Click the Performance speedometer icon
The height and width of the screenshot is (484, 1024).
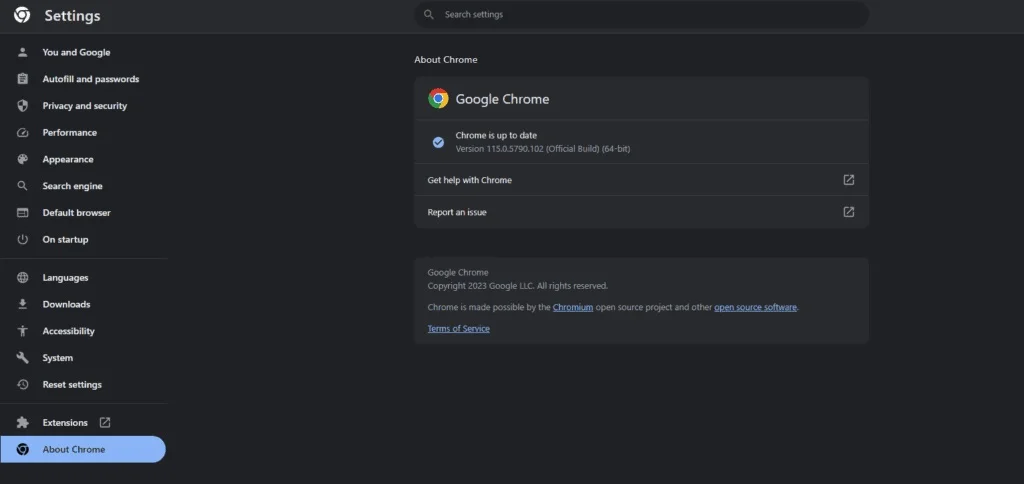(22, 133)
